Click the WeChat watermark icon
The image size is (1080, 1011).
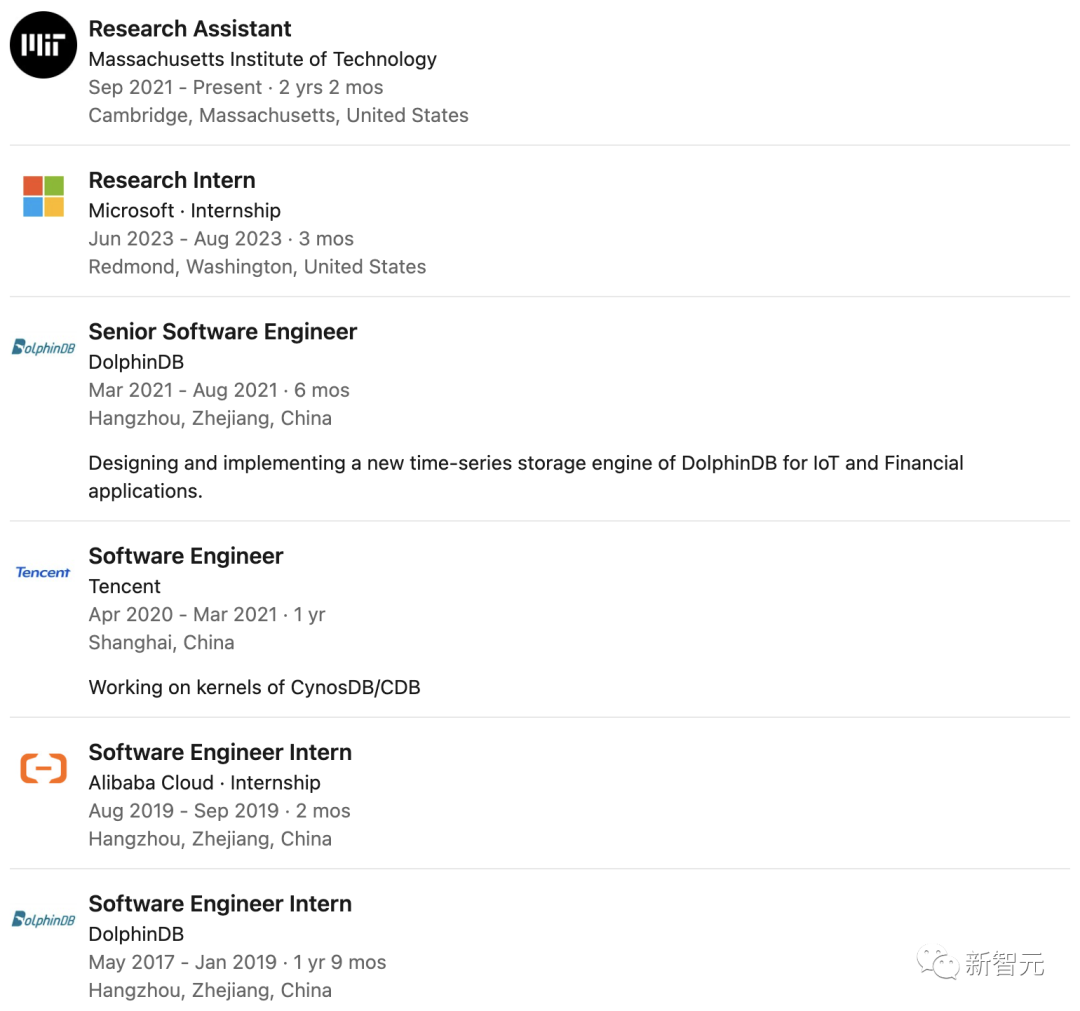click(939, 963)
